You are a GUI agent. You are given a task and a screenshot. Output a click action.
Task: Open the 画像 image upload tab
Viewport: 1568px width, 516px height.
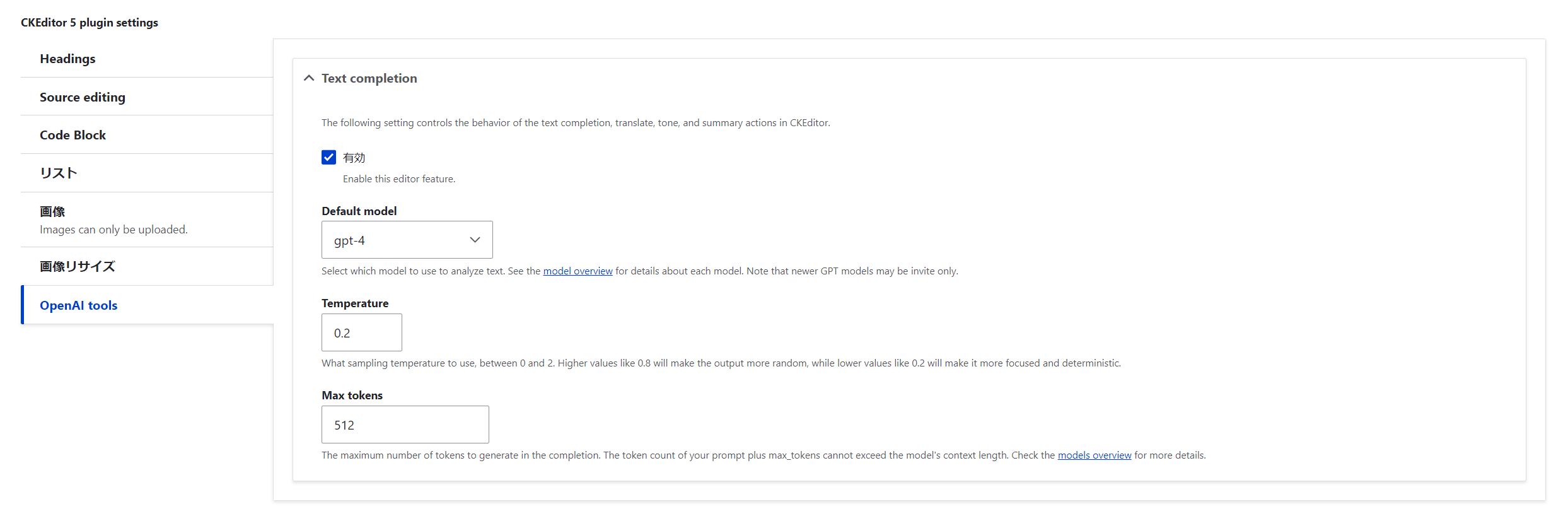[x=52, y=212]
